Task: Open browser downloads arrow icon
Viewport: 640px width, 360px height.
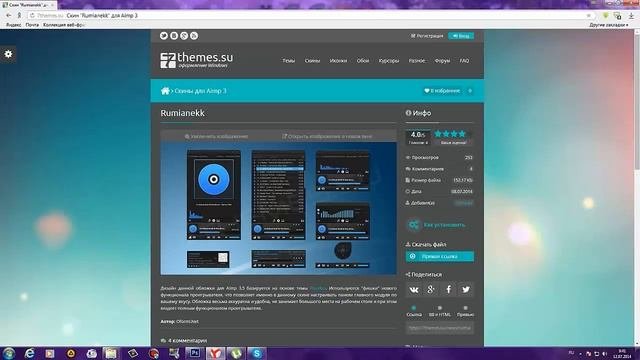Action: click(x=631, y=16)
